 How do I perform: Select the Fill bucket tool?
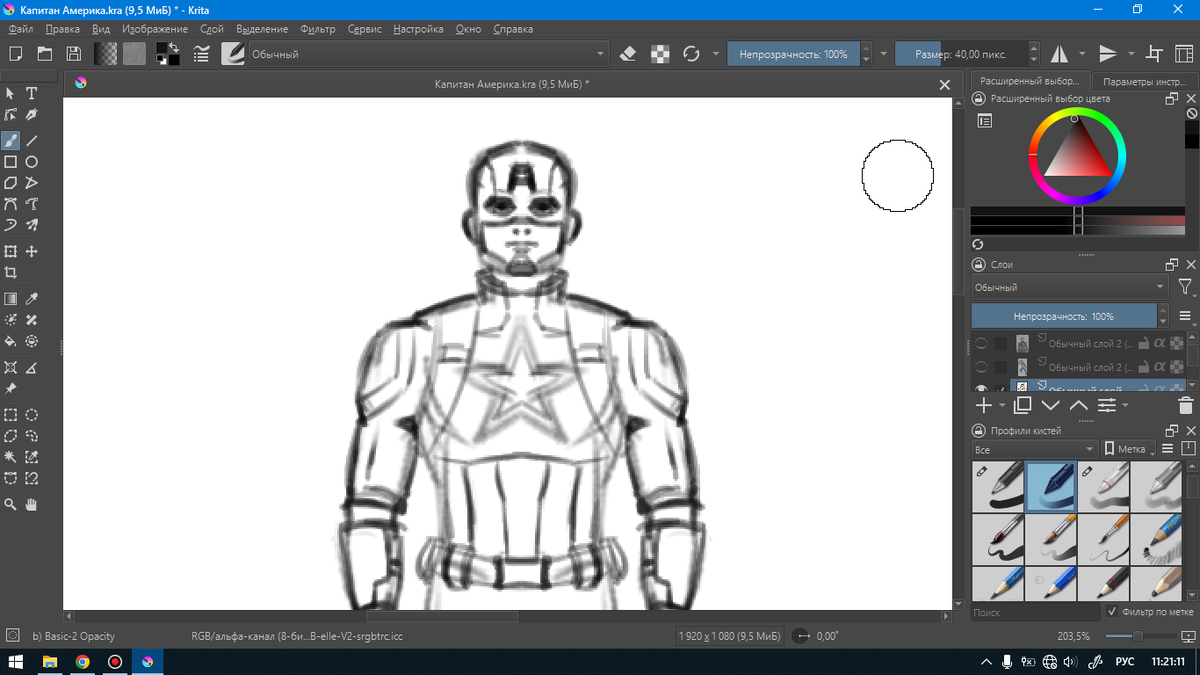click(11, 341)
